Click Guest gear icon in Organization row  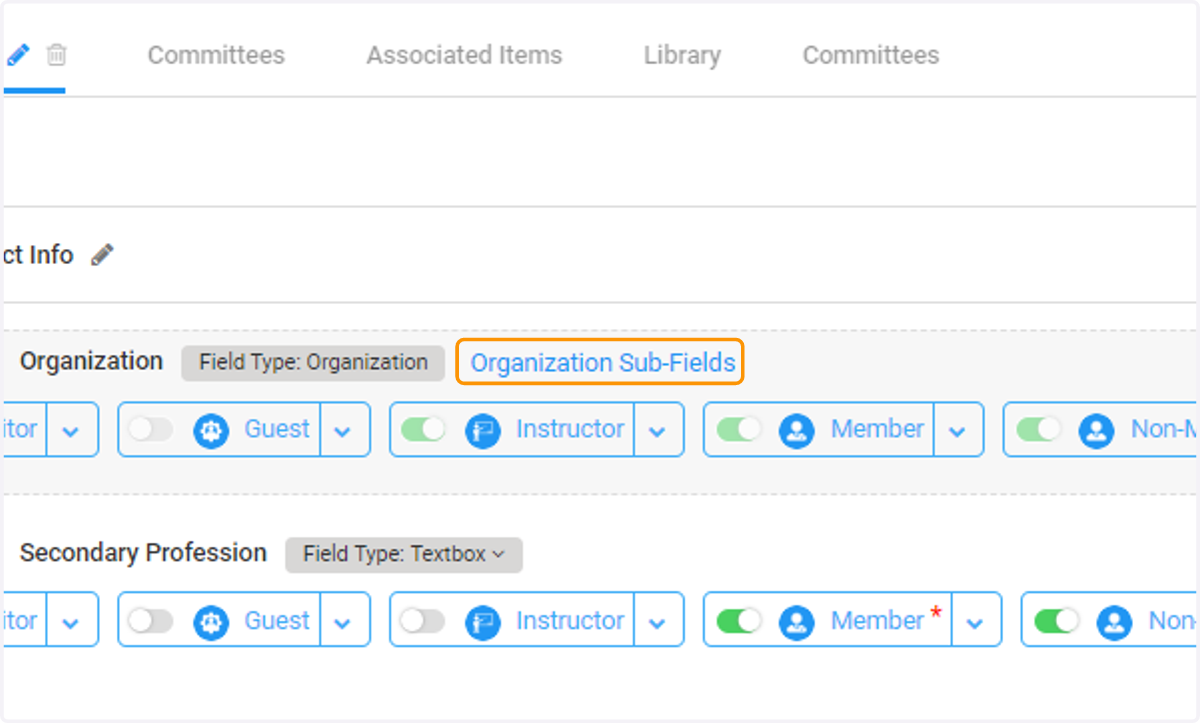[x=211, y=430]
